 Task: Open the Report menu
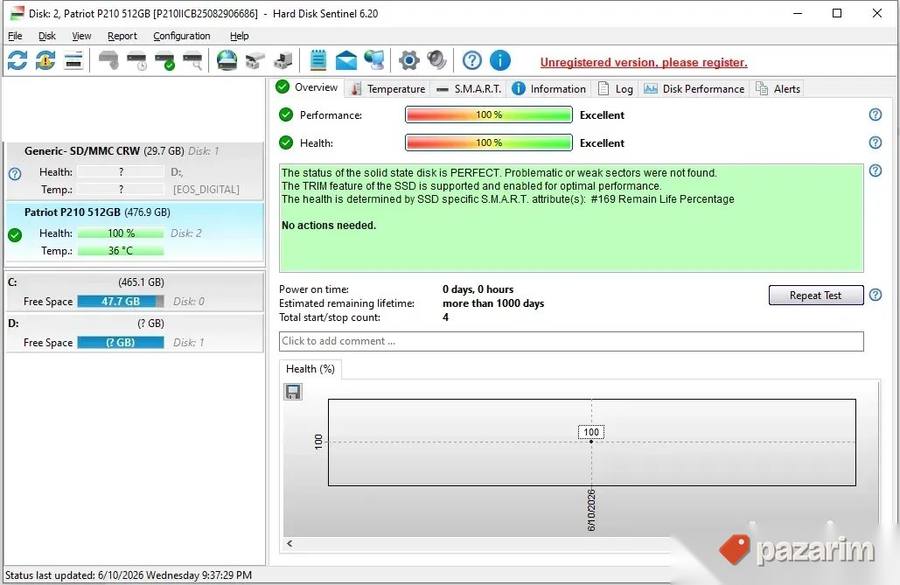click(x=122, y=36)
